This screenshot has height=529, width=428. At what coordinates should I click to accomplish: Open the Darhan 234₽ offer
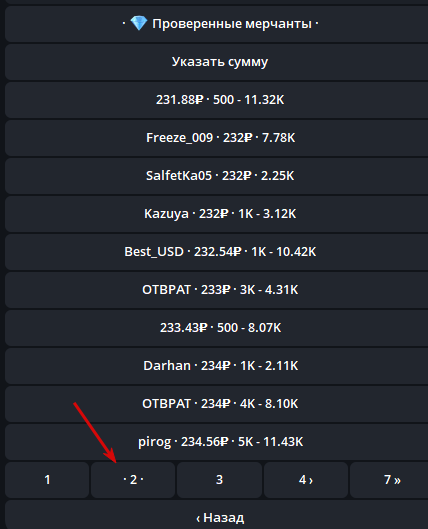(217, 366)
